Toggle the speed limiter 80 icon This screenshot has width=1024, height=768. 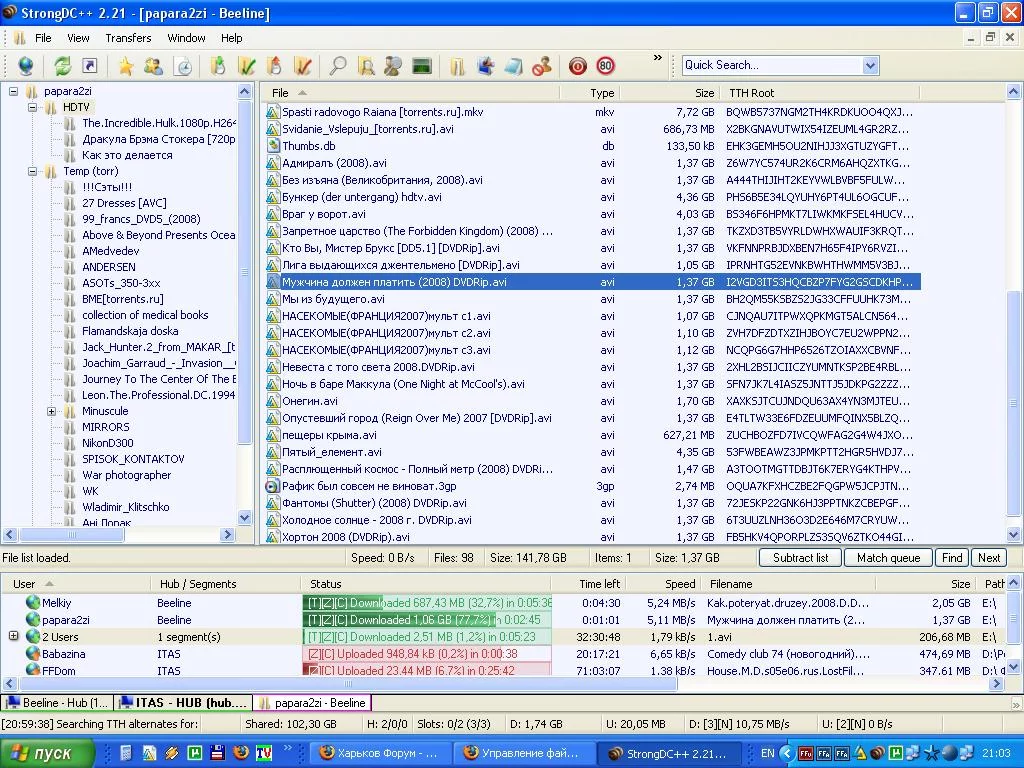[605, 66]
